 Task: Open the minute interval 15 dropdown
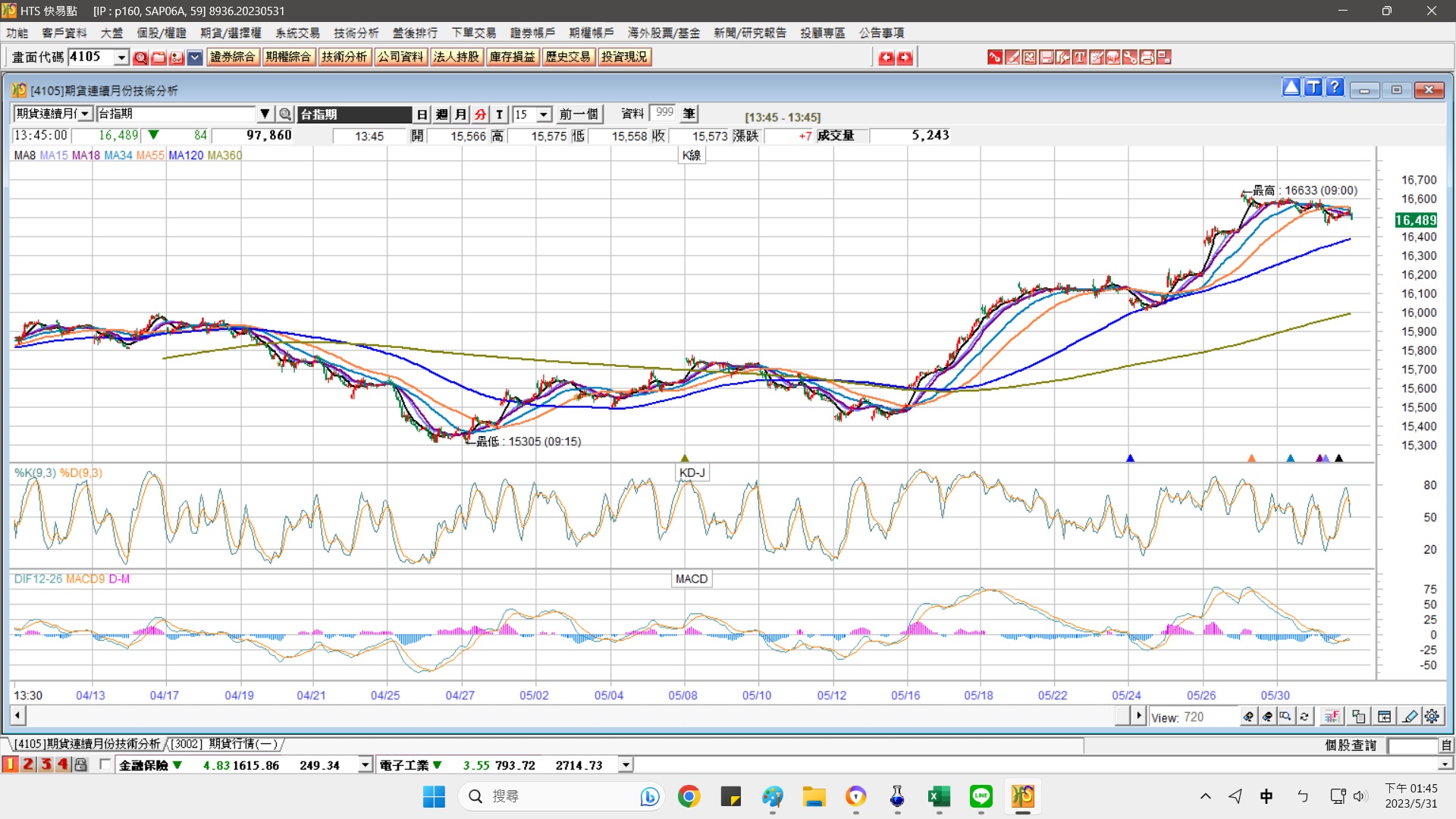pyautogui.click(x=544, y=114)
